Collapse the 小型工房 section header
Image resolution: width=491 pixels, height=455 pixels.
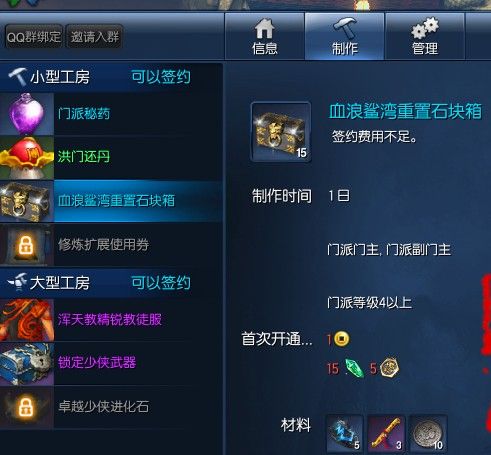tap(111, 77)
